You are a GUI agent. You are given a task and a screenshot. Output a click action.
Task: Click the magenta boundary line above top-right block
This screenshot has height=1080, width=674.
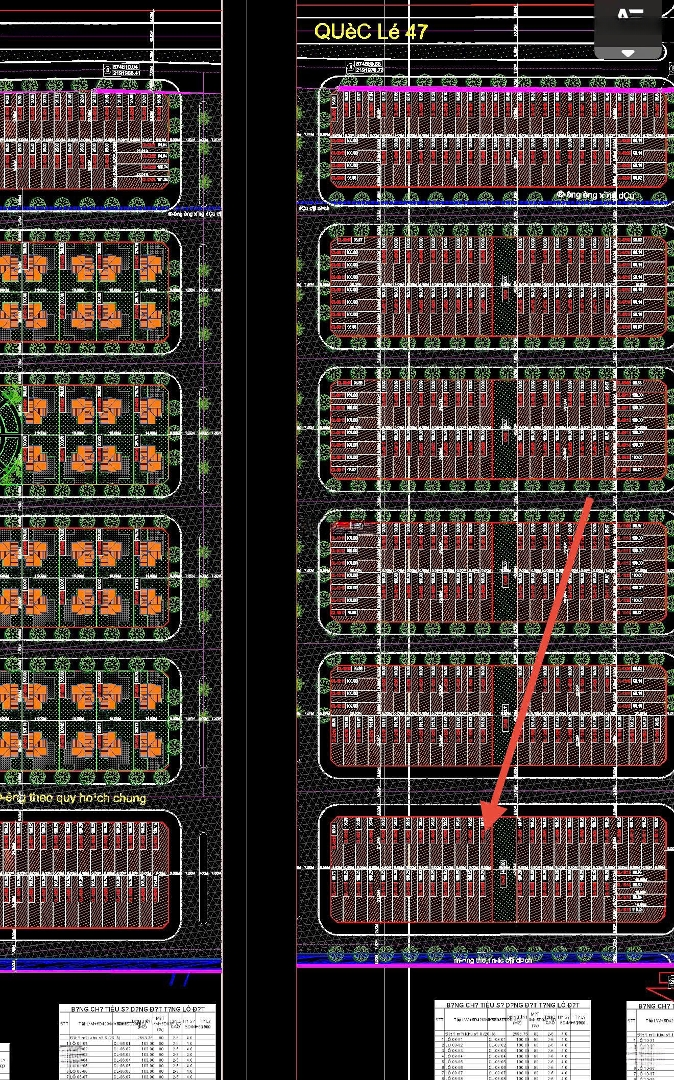coord(500,89)
